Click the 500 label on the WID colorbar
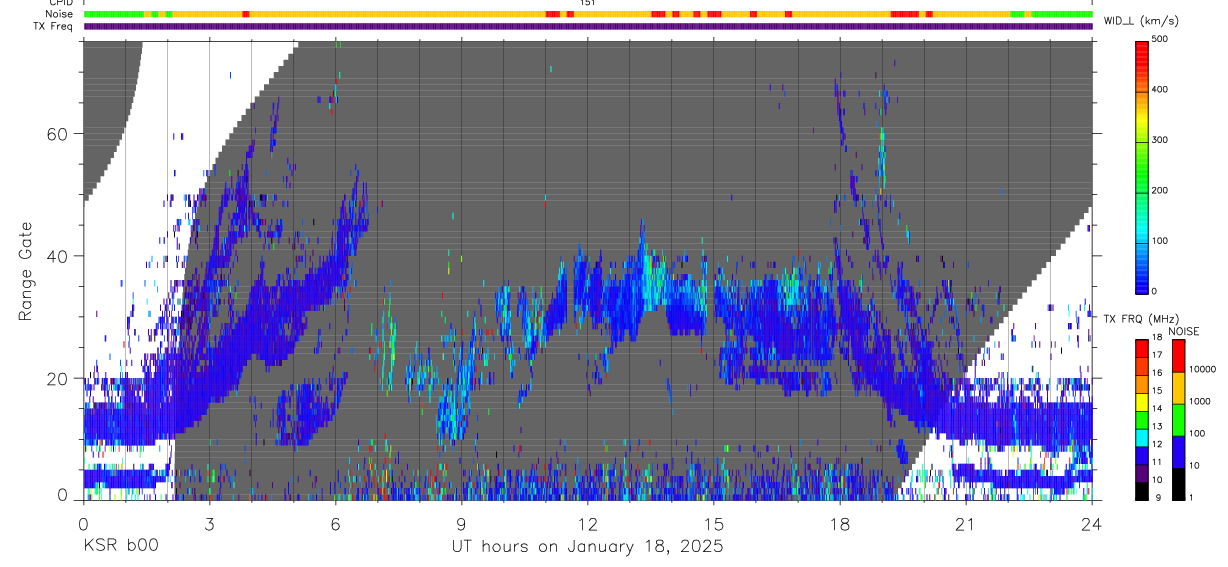This screenshot has width=1228, height=567. [1160, 39]
